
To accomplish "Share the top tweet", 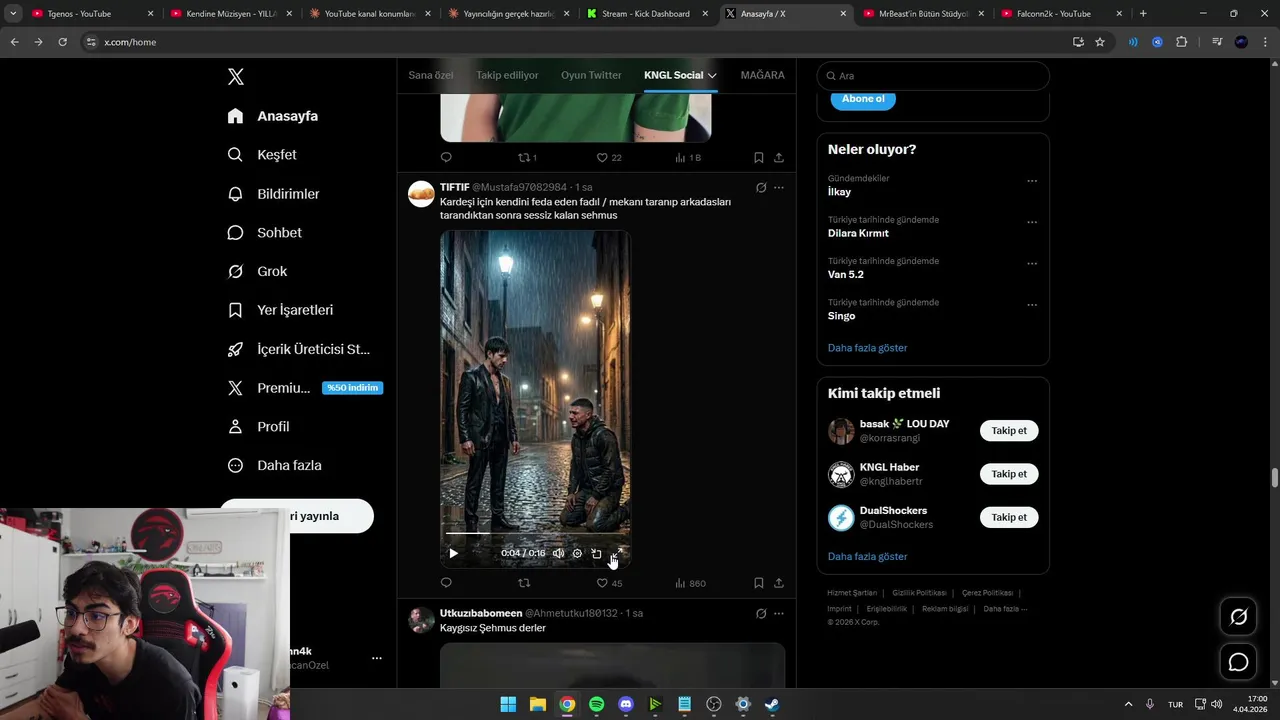I will pos(779,158).
